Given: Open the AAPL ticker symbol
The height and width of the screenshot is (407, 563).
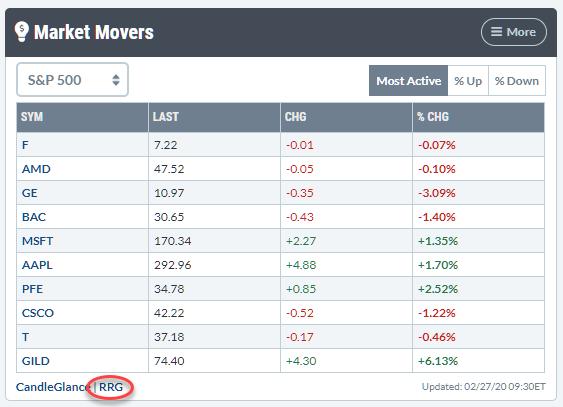Looking at the screenshot, I should pos(37,265).
